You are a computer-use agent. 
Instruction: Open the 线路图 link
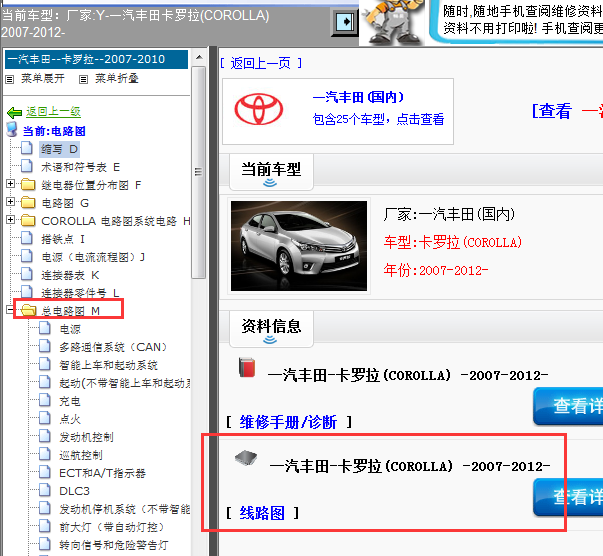[262, 513]
